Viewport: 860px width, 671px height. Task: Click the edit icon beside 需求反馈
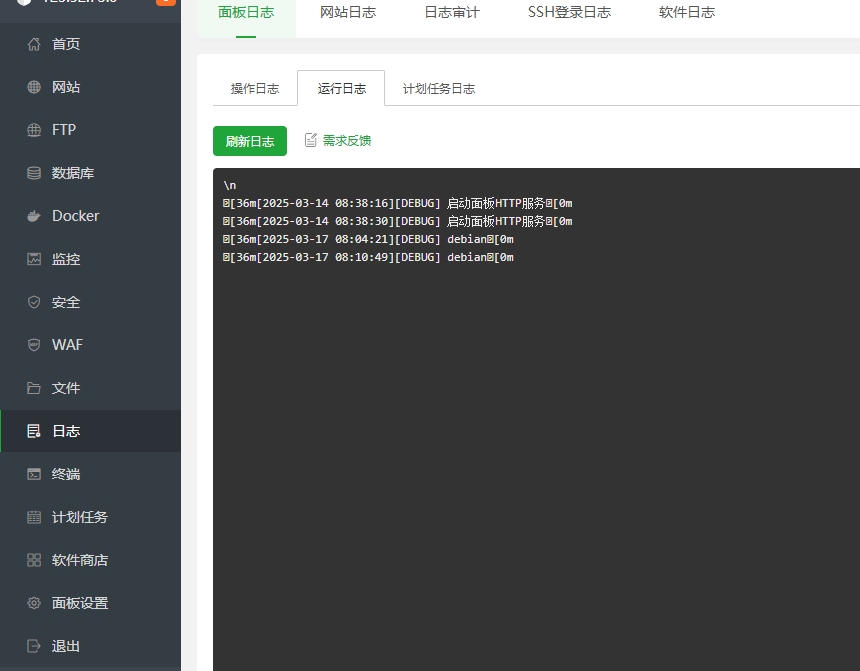(x=310, y=140)
